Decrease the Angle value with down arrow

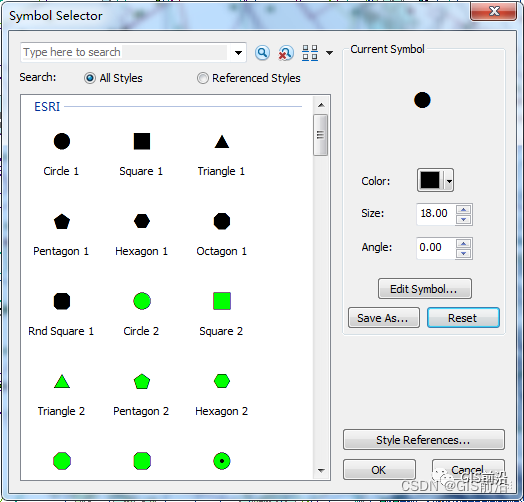464,253
